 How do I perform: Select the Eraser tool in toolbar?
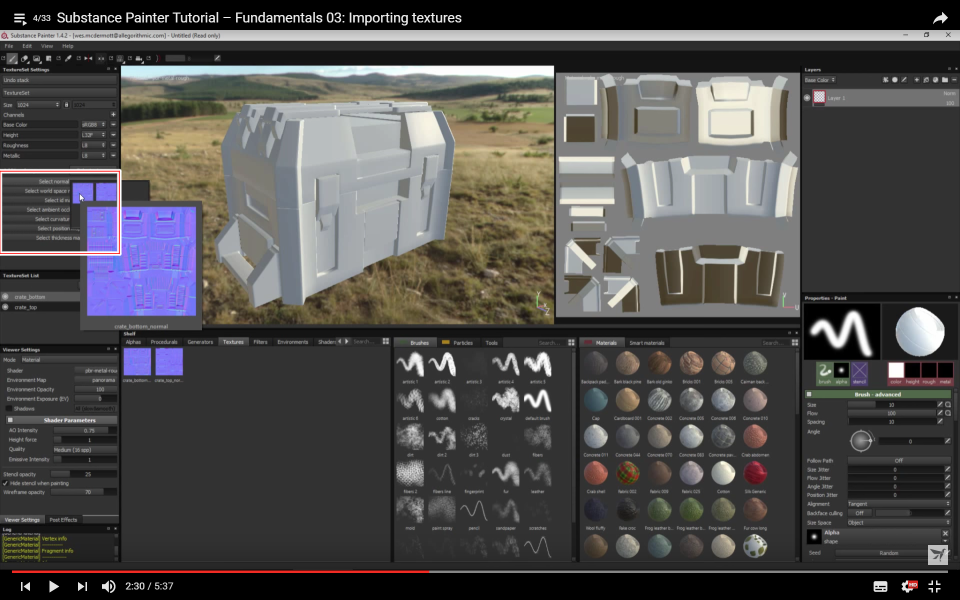(24, 59)
